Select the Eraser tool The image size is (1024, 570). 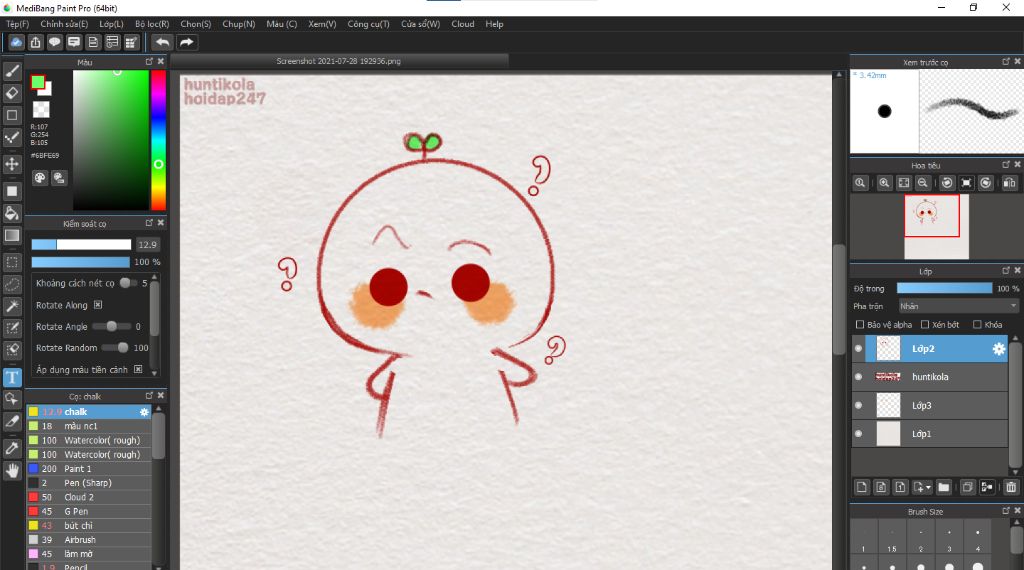(12, 93)
